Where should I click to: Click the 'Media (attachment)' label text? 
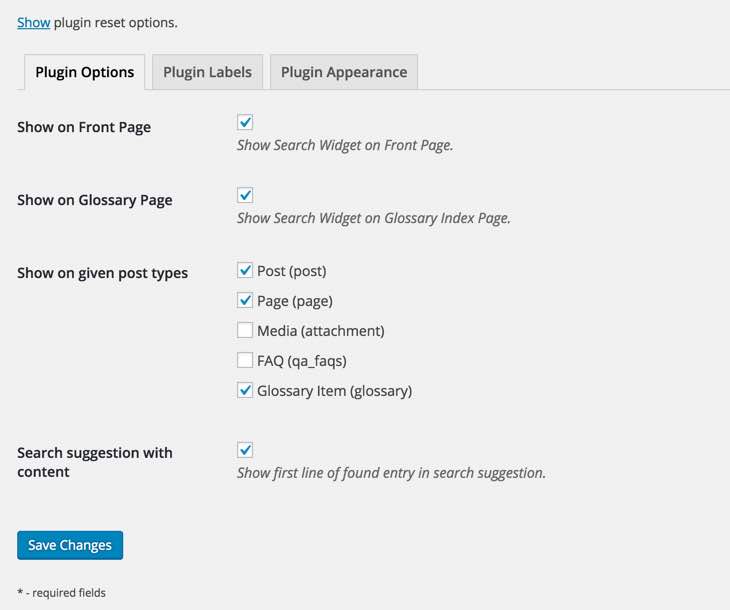point(320,331)
